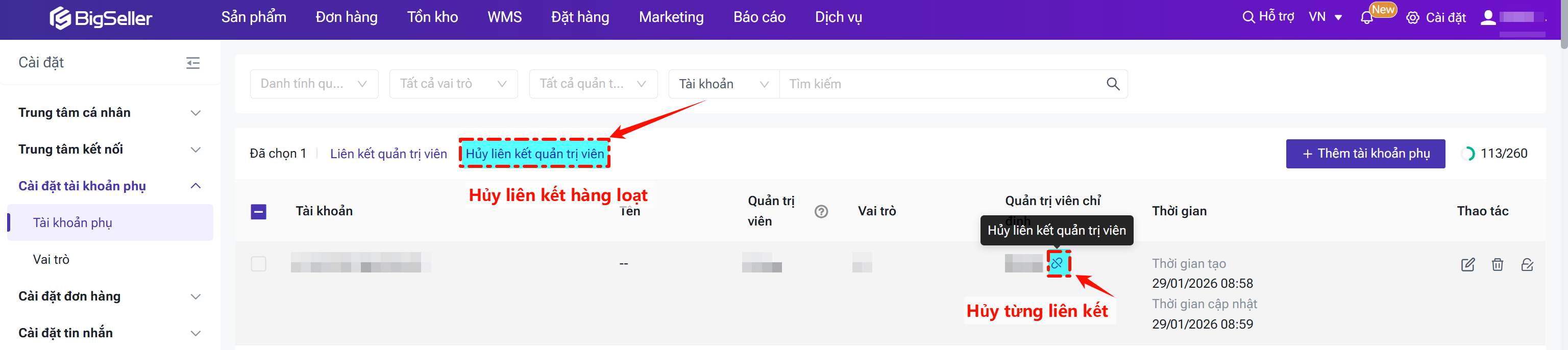Click the edit sub-account pencil icon
This screenshot has height=350, width=1568.
[1467, 265]
